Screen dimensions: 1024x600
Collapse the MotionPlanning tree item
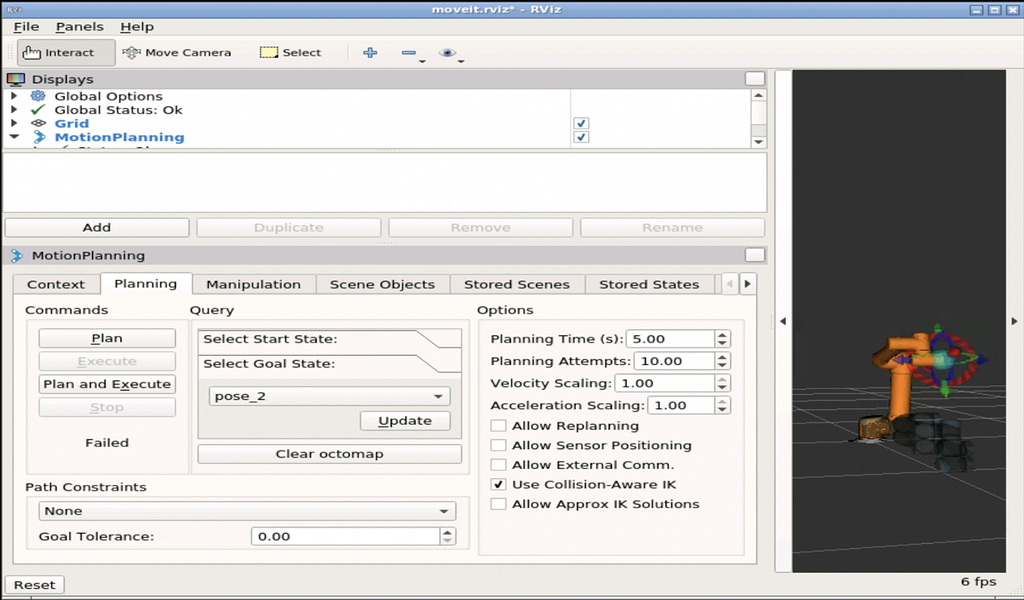click(14, 137)
